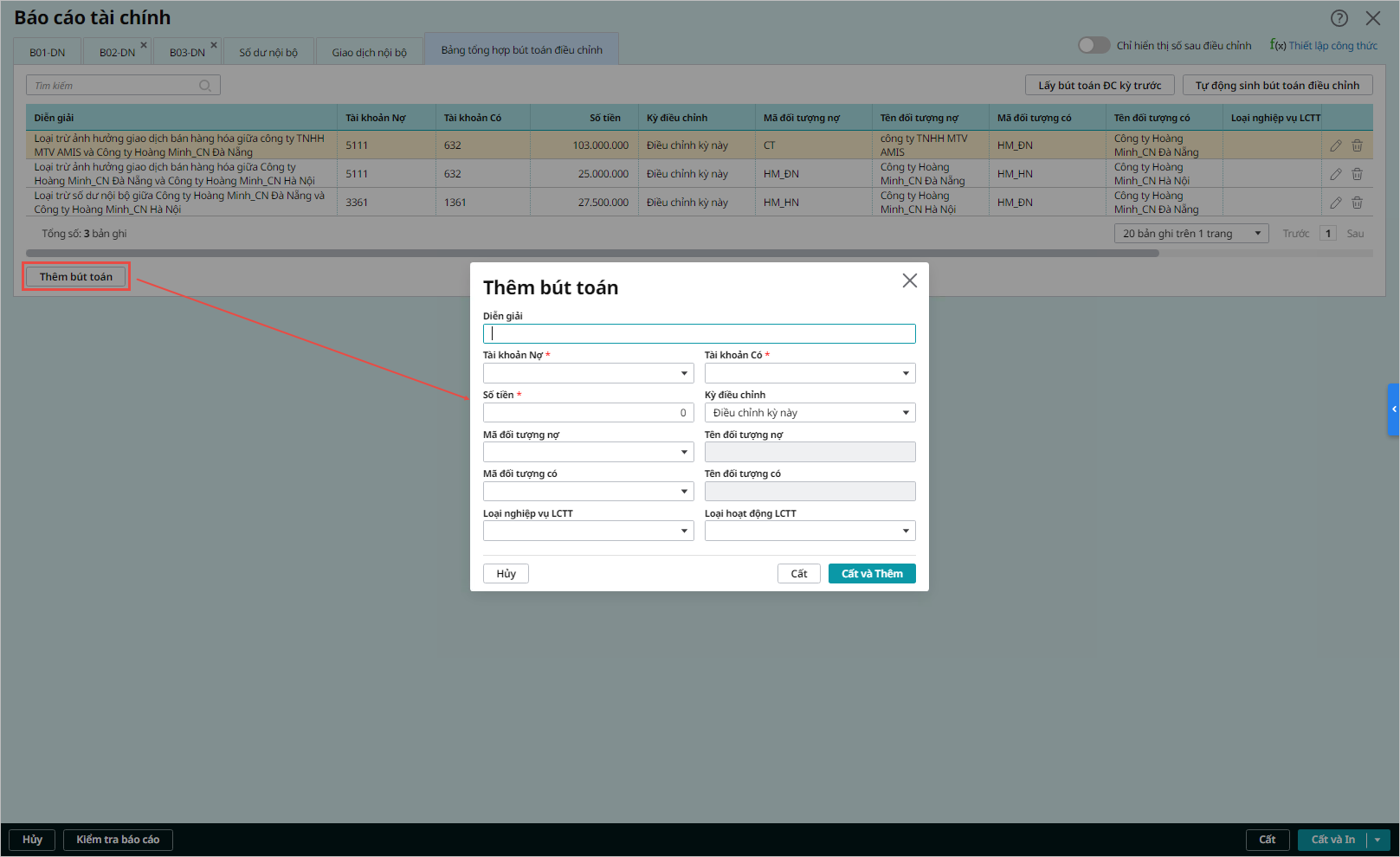The width and height of the screenshot is (1400, 857).
Task: Click edit pencil for the 25.000.000 entry
Action: (x=1336, y=174)
